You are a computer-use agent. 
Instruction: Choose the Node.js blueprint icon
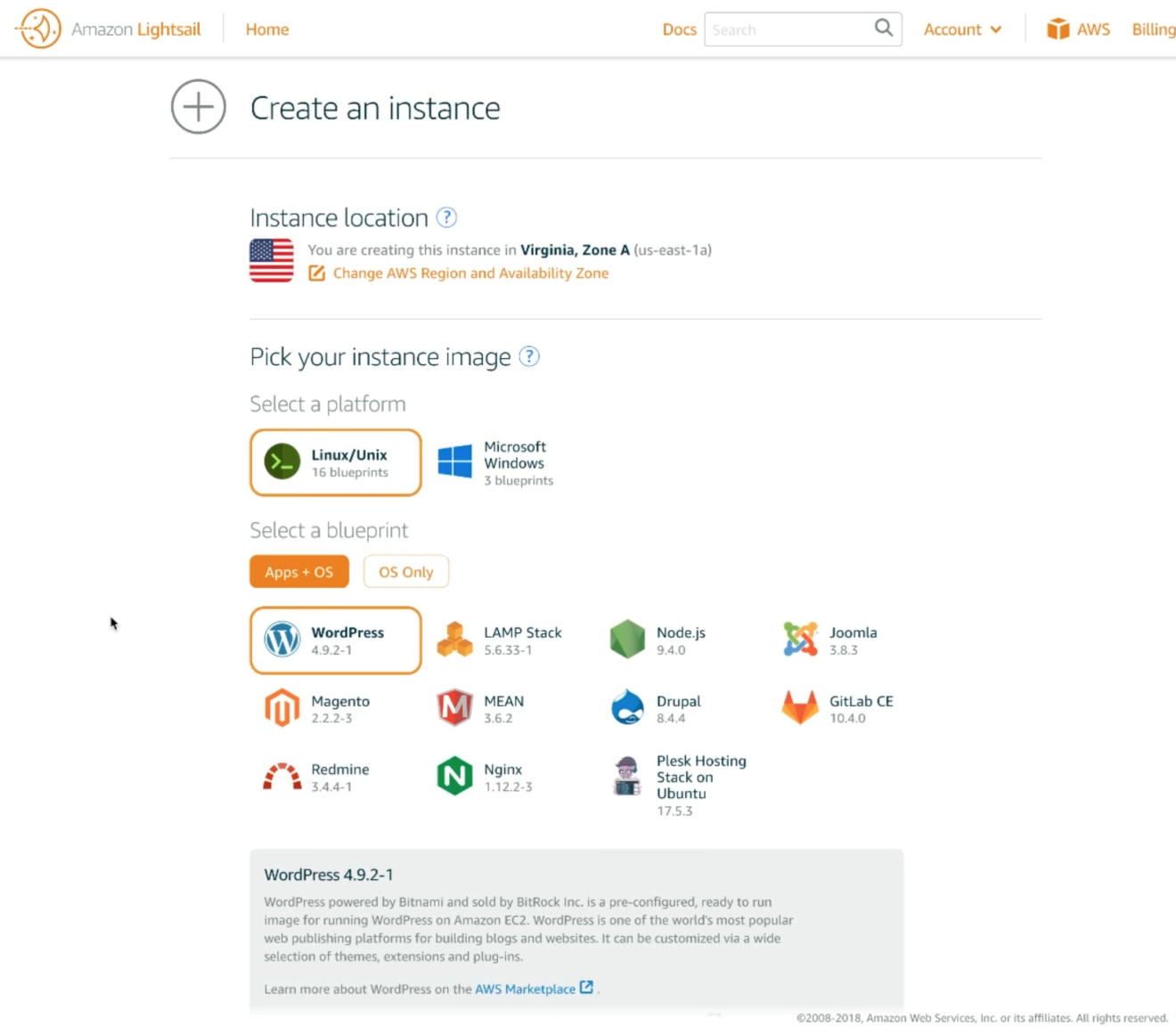click(x=627, y=640)
